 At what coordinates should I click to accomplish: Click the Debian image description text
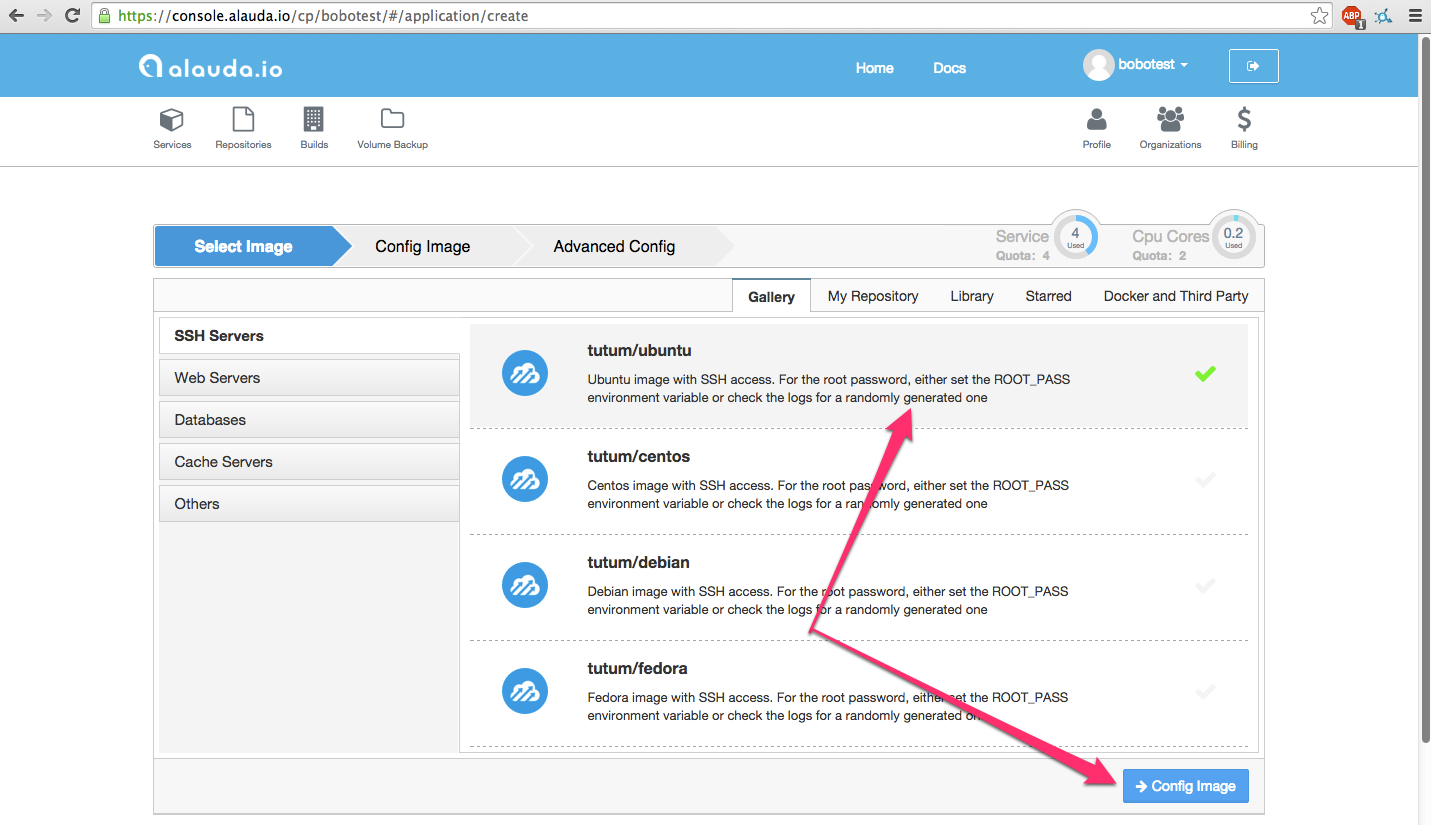tap(828, 601)
